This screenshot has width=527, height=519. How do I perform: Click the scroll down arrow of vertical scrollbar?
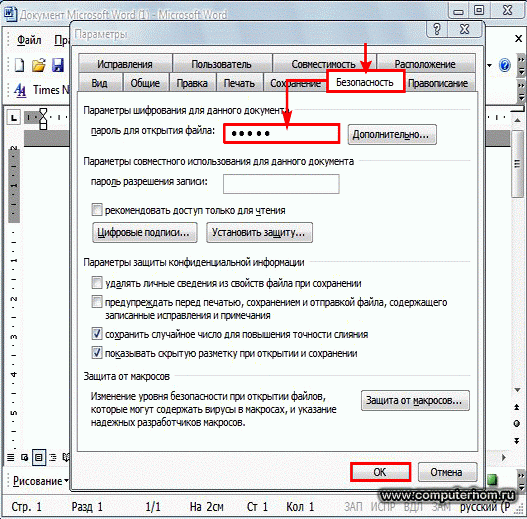click(517, 390)
